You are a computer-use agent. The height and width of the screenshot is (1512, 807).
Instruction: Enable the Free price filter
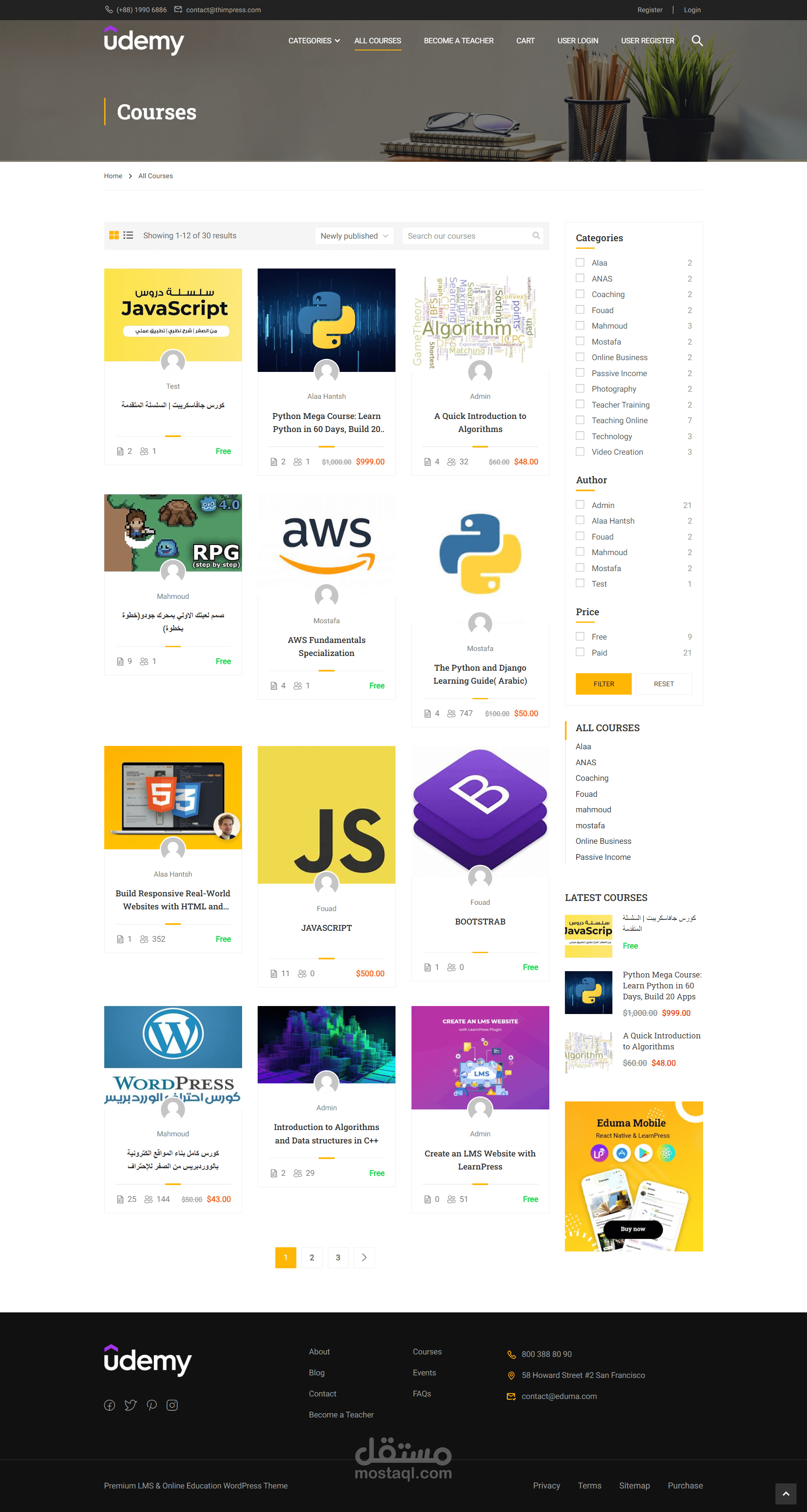point(580,636)
